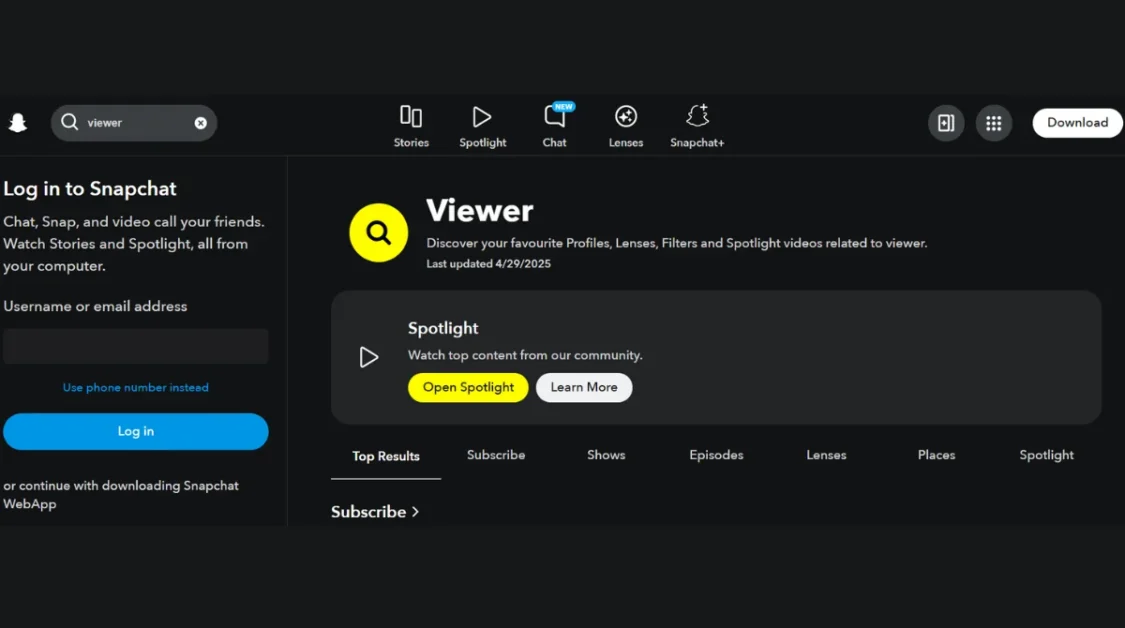This screenshot has width=1125, height=628.
Task: Click the magnifier icon in search box
Action: [x=70, y=122]
